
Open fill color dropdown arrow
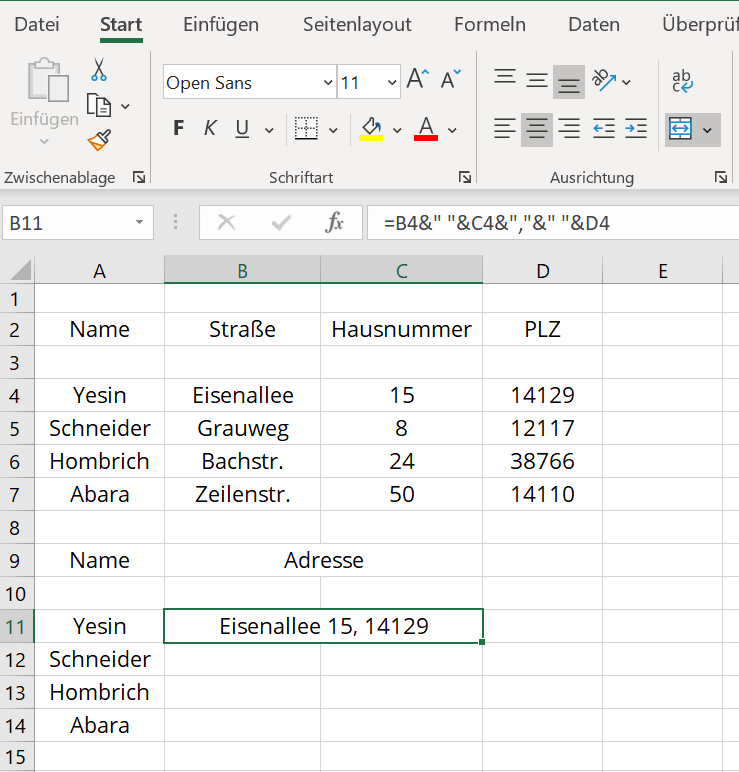click(x=397, y=130)
